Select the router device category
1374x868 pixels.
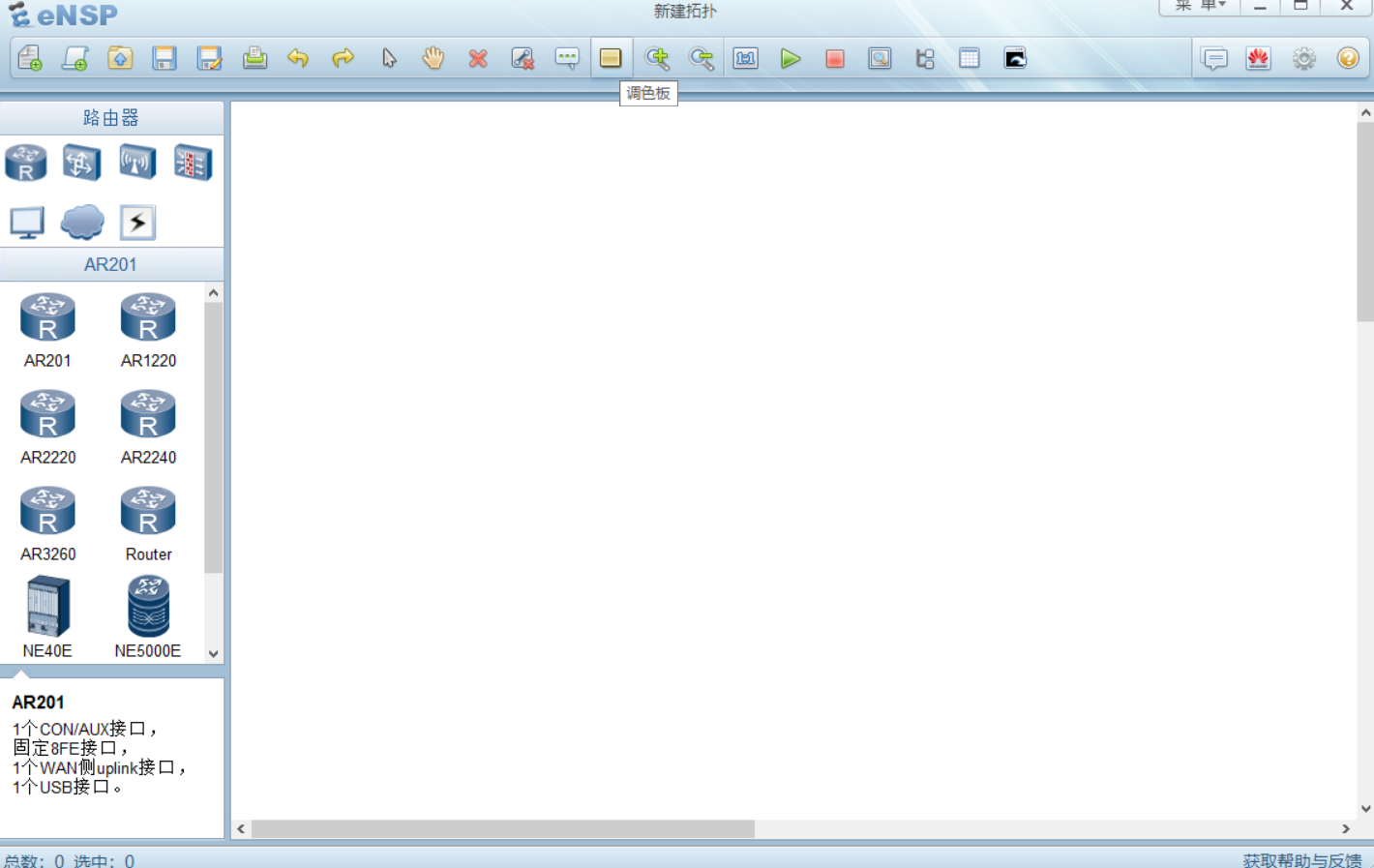click(26, 163)
